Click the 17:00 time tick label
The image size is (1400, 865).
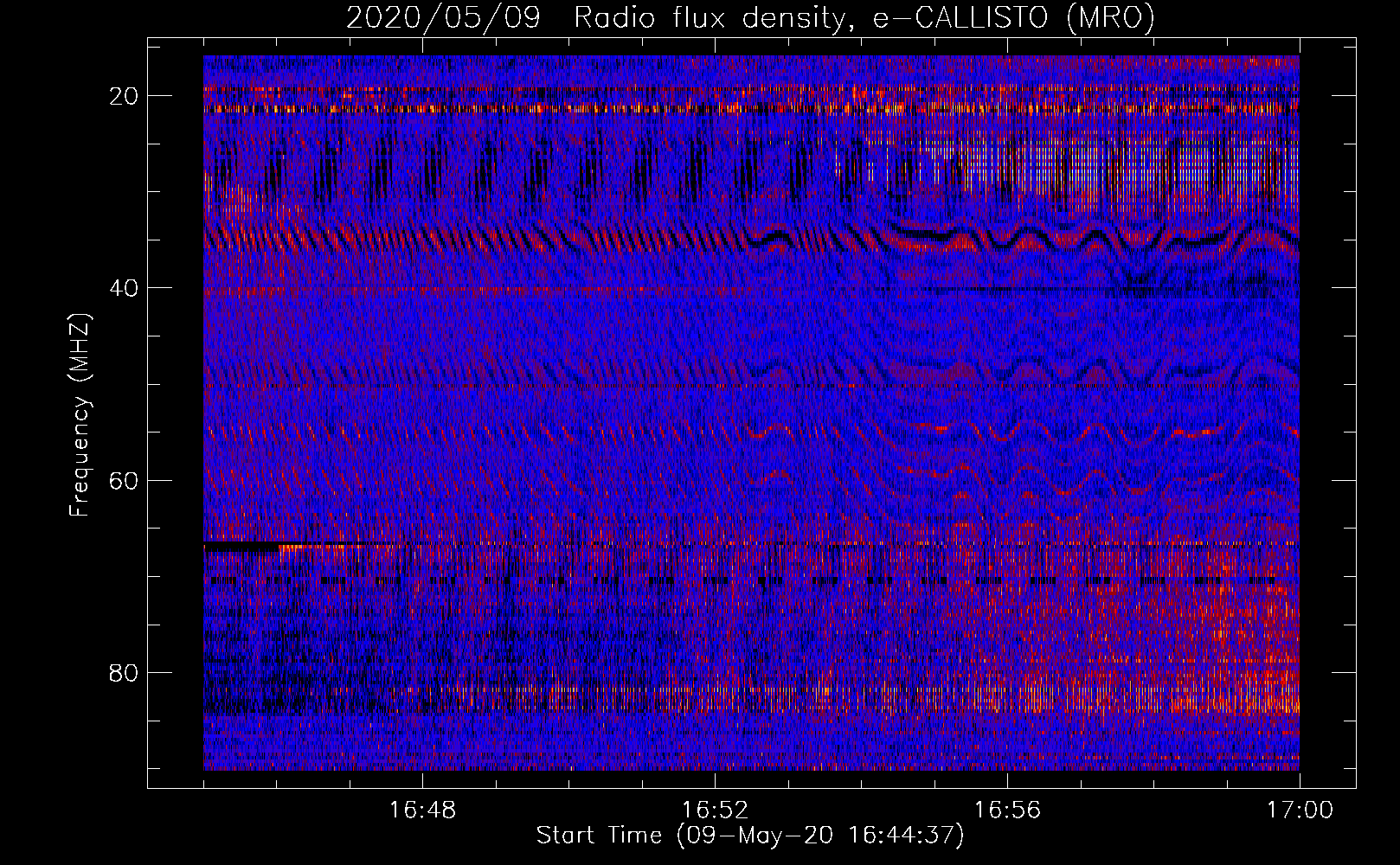point(1300,811)
